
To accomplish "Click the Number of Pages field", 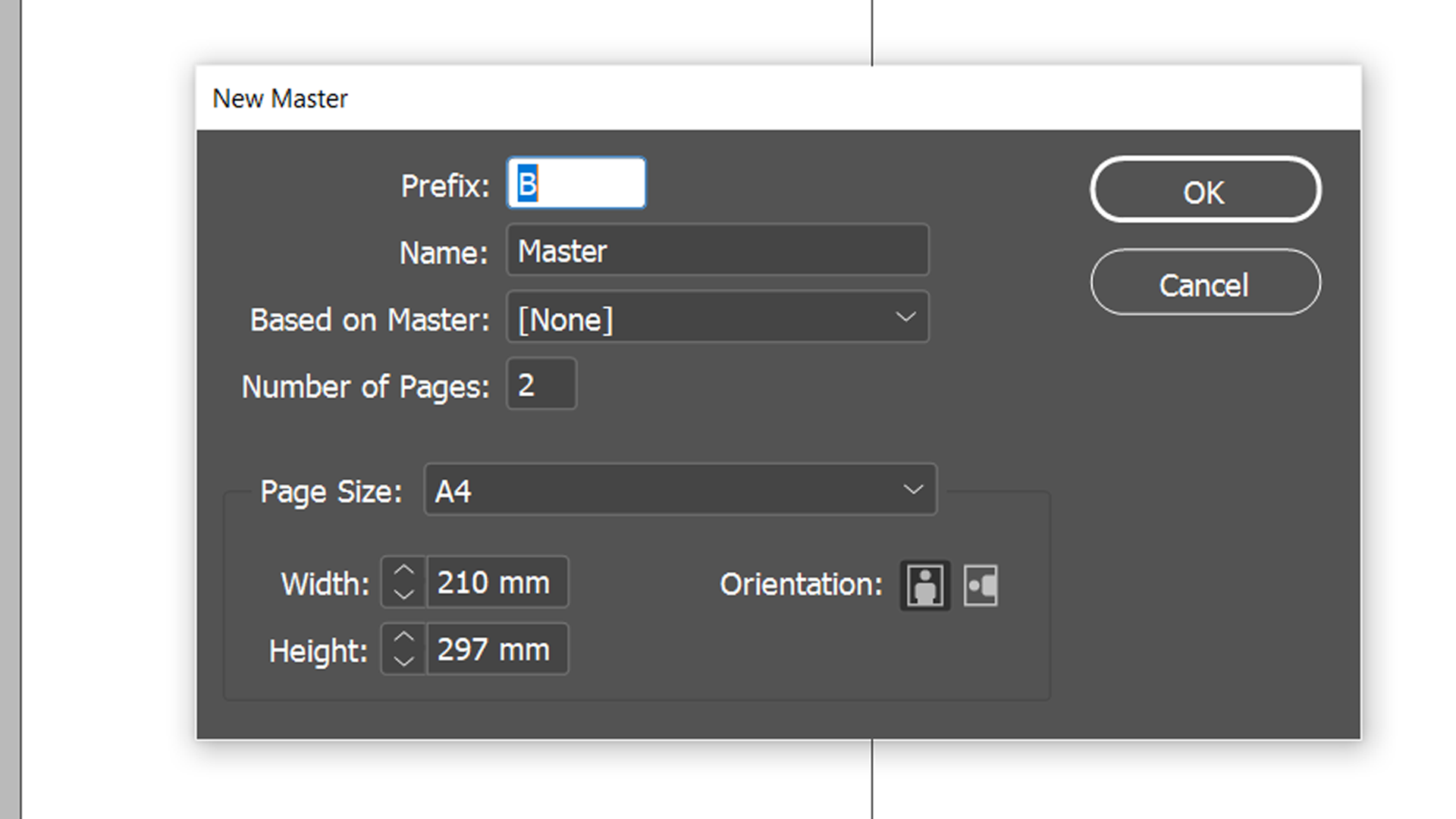I will click(x=541, y=384).
